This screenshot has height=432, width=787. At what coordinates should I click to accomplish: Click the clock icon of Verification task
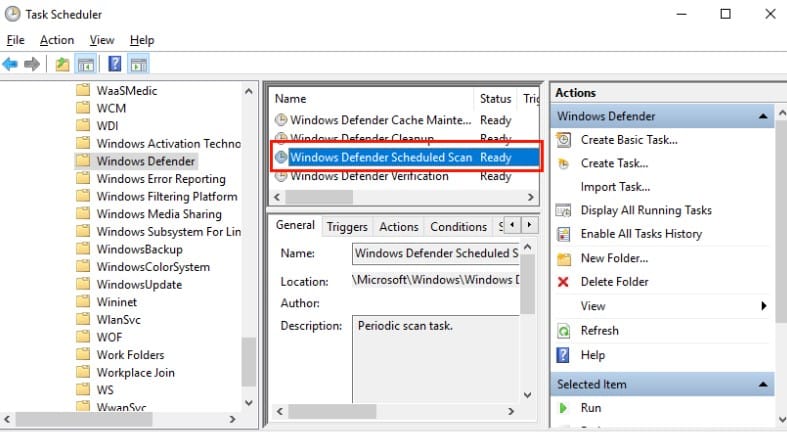tap(281, 176)
